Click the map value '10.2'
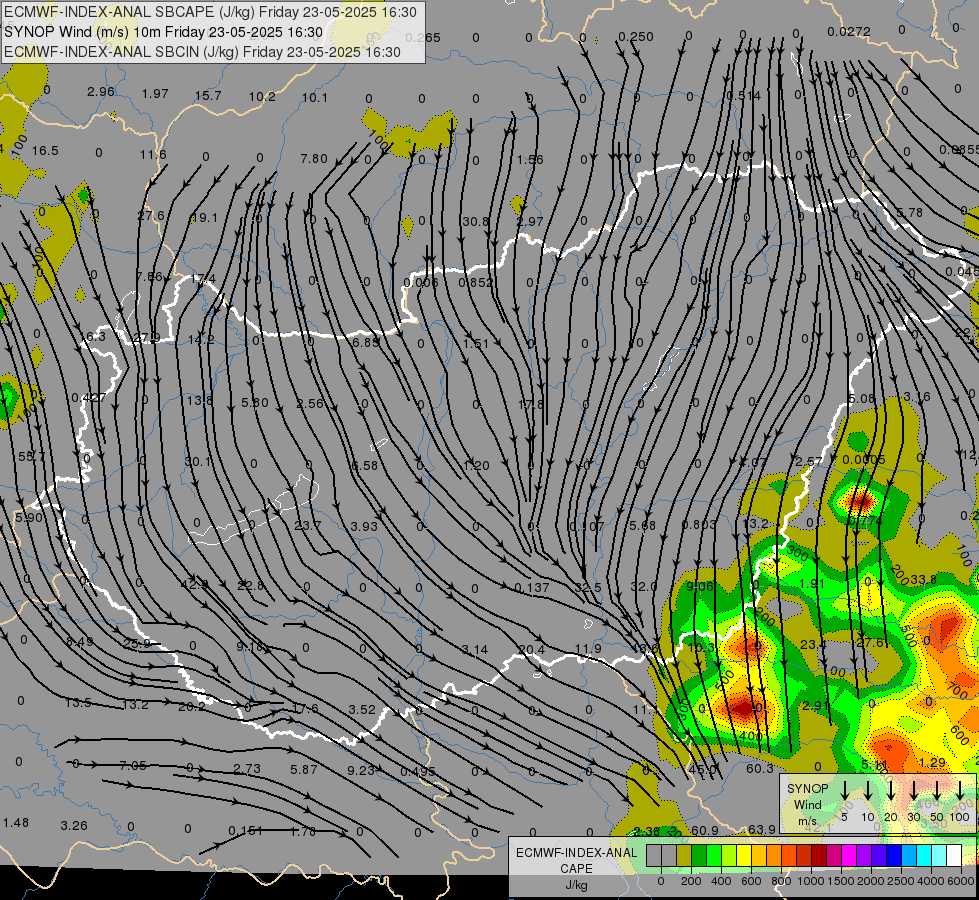979x900 pixels. tap(262, 97)
